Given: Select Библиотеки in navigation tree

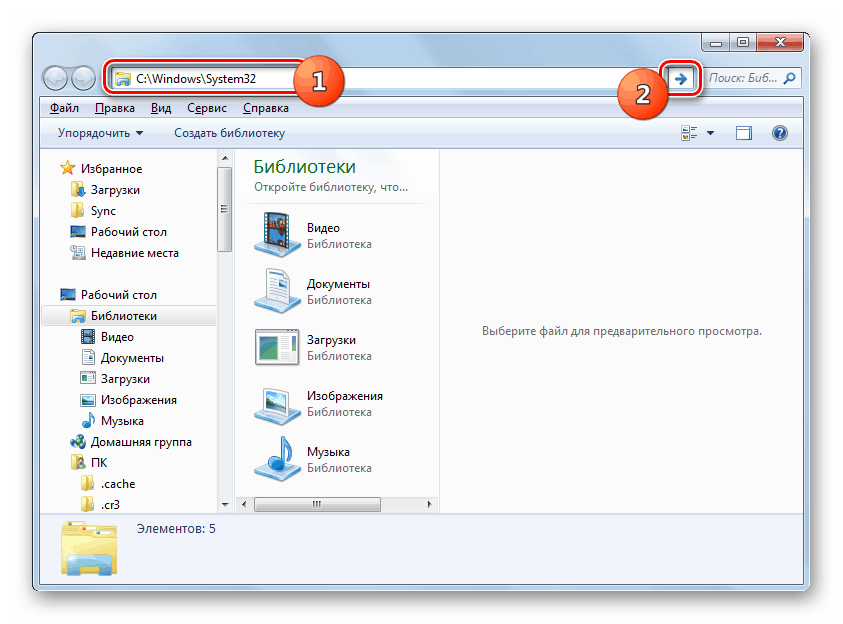Looking at the screenshot, I should click(124, 315).
